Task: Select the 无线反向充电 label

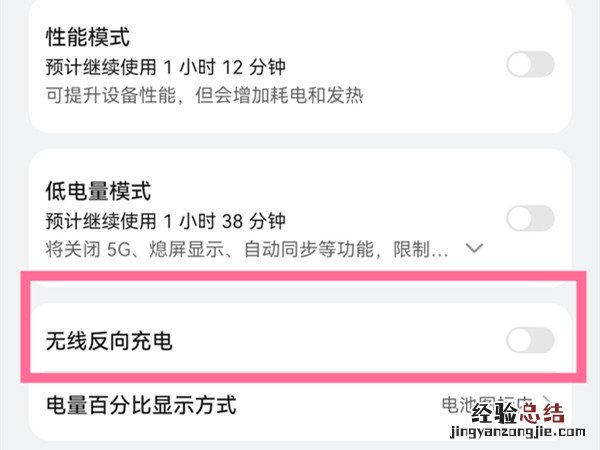Action: [x=110, y=341]
